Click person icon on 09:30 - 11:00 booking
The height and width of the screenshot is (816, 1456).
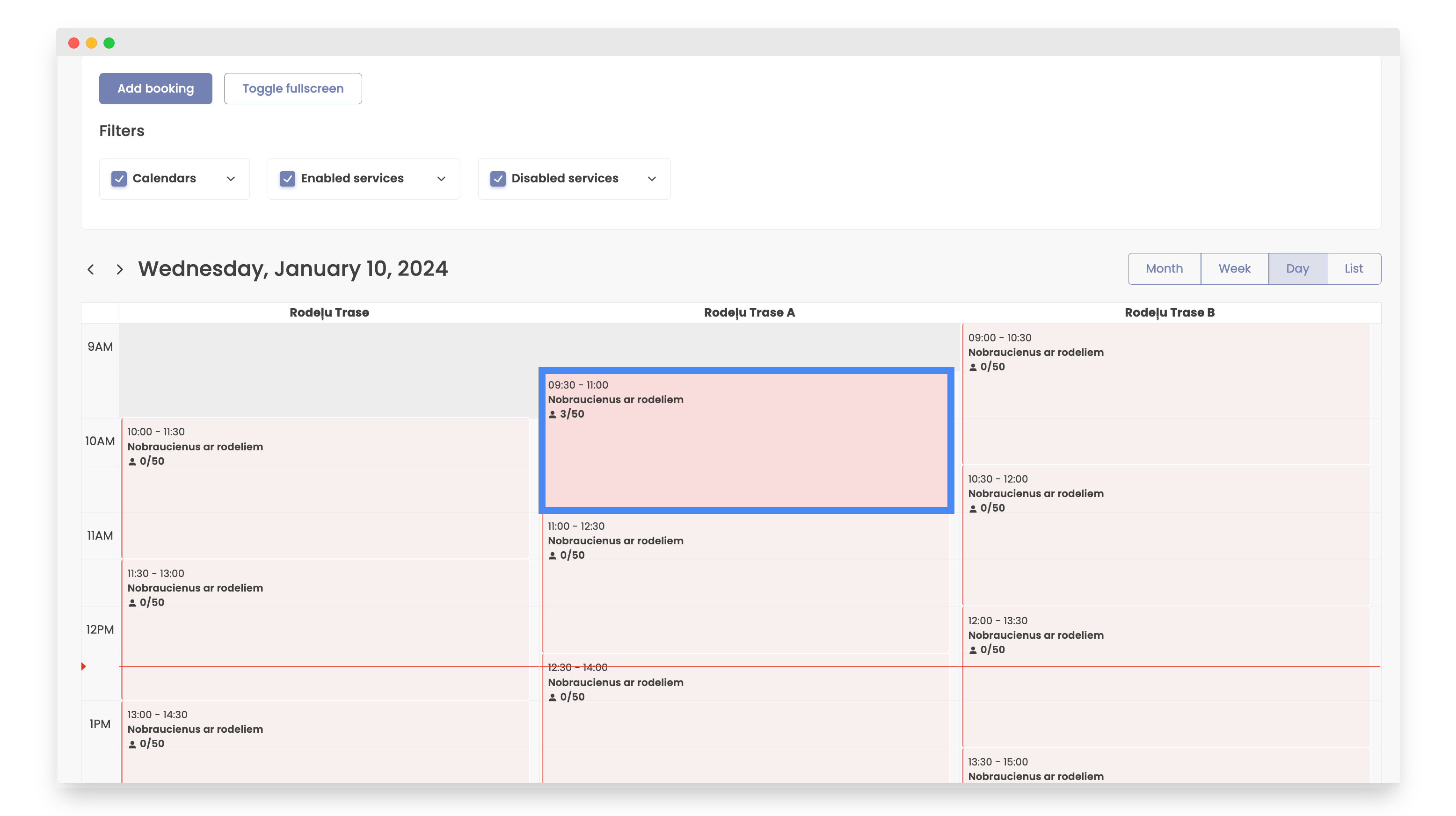click(552, 414)
